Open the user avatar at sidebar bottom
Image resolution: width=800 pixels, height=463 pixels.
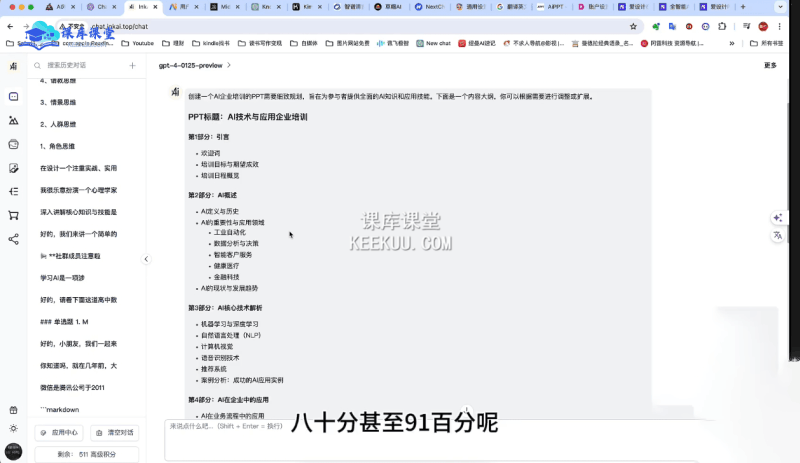pos(13,451)
